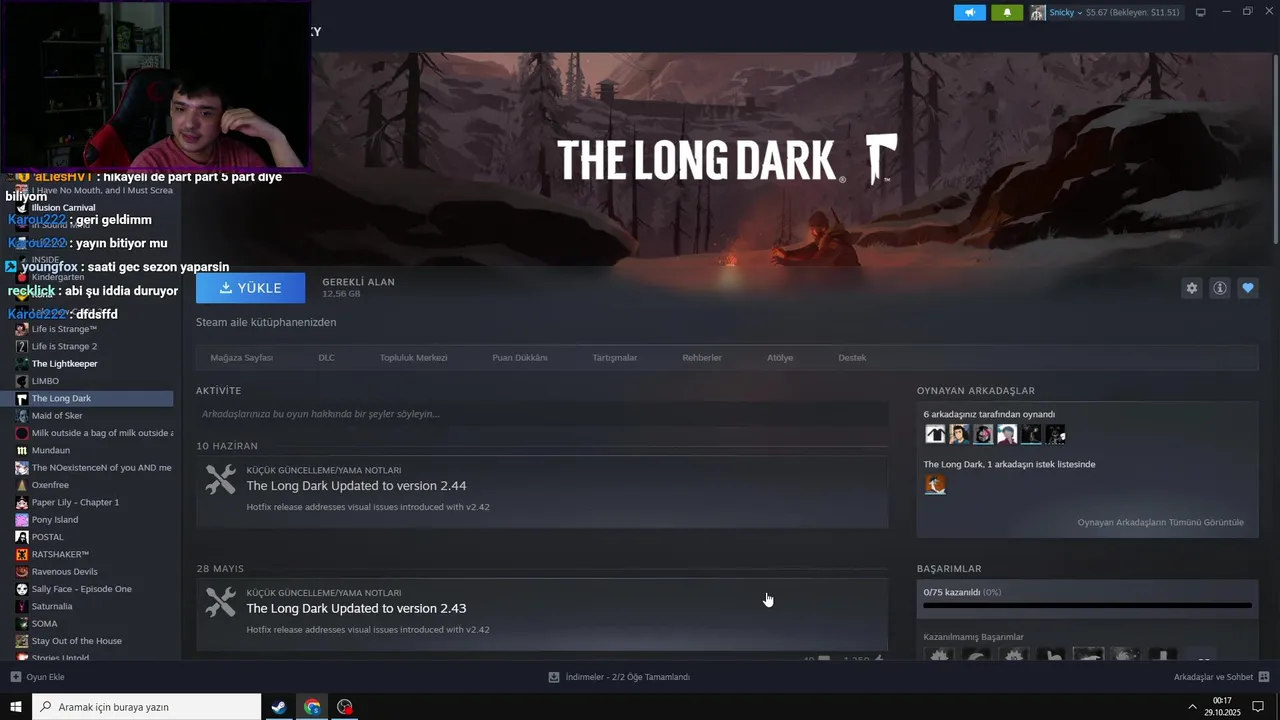Click first friend avatar who played

click(935, 434)
